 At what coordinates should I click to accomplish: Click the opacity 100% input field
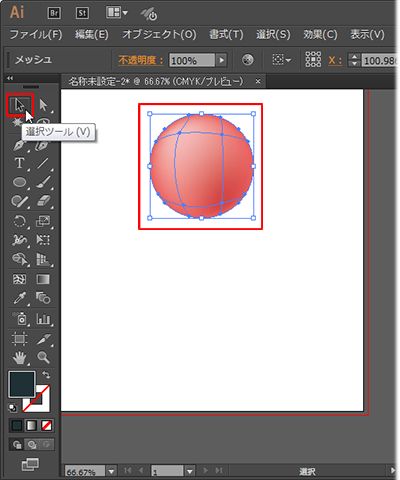coord(192,60)
